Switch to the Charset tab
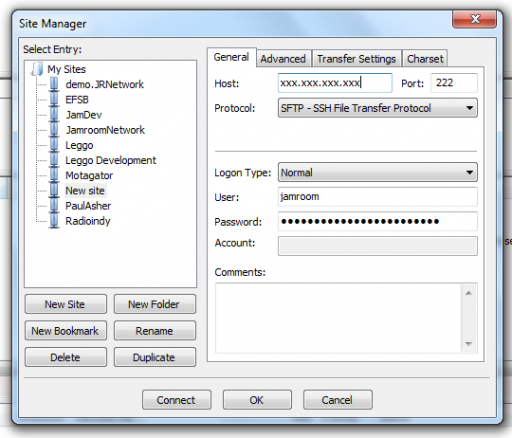Viewport: 512px width, 438px height. pyautogui.click(x=425, y=59)
